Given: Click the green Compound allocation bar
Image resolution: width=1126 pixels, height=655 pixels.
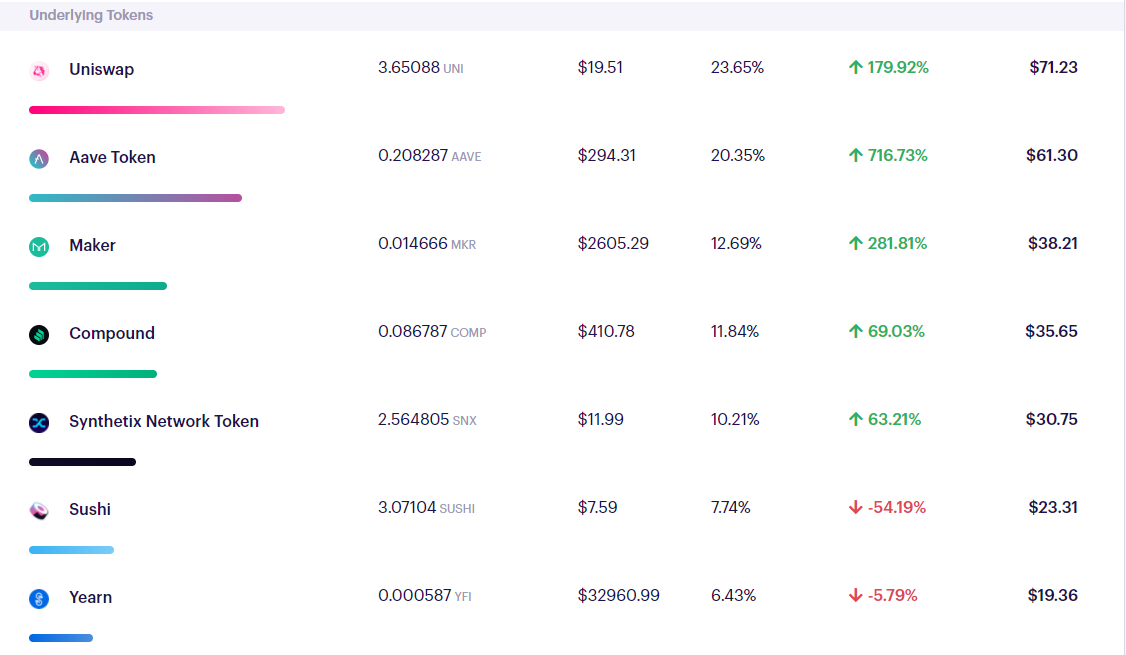Looking at the screenshot, I should click(x=93, y=374).
